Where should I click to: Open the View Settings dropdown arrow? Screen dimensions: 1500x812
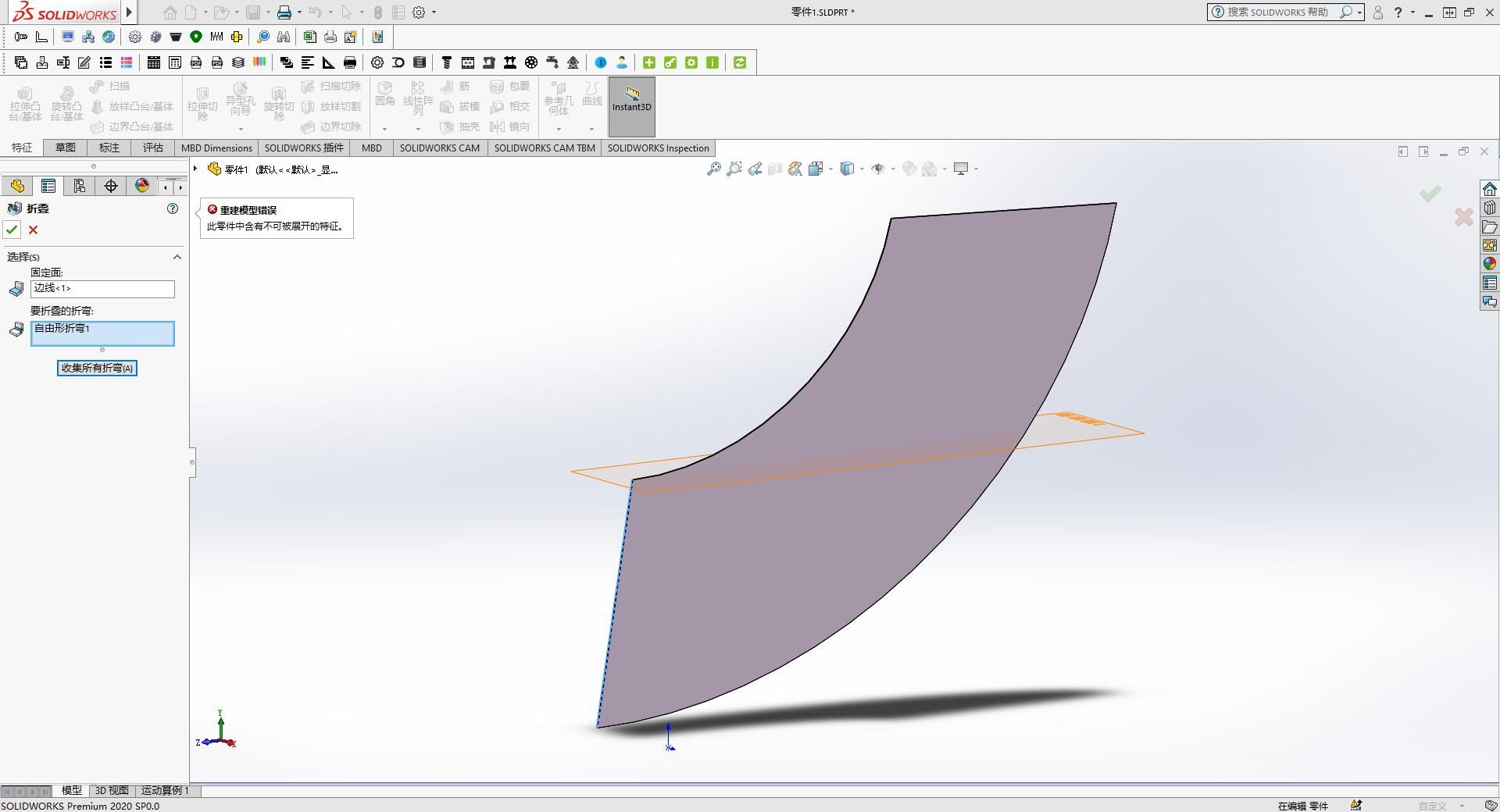pos(977,169)
